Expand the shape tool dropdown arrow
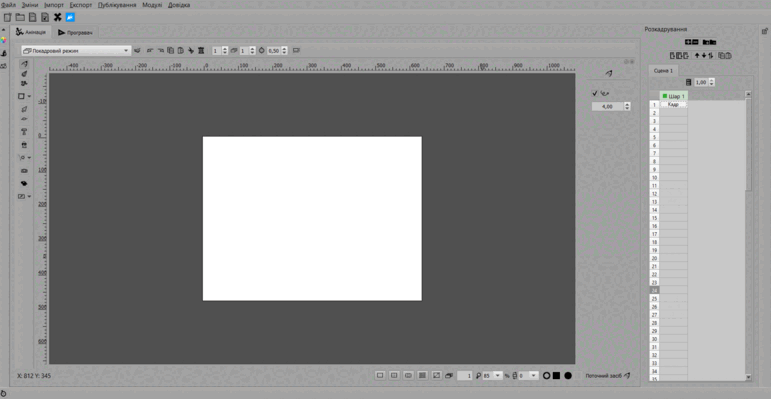 (x=30, y=96)
